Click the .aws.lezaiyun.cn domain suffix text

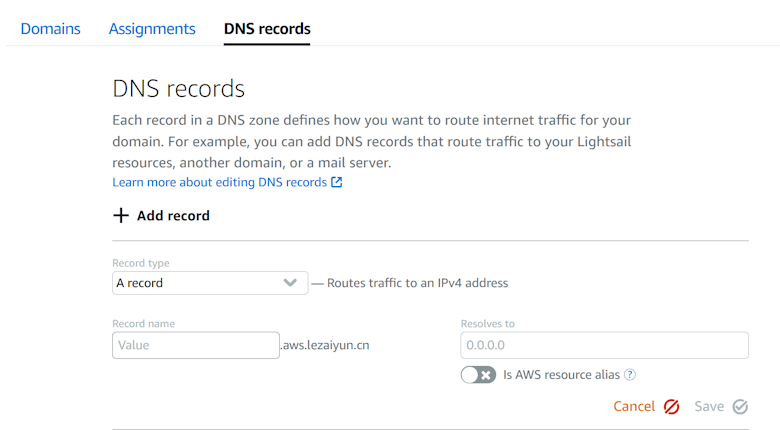(326, 345)
